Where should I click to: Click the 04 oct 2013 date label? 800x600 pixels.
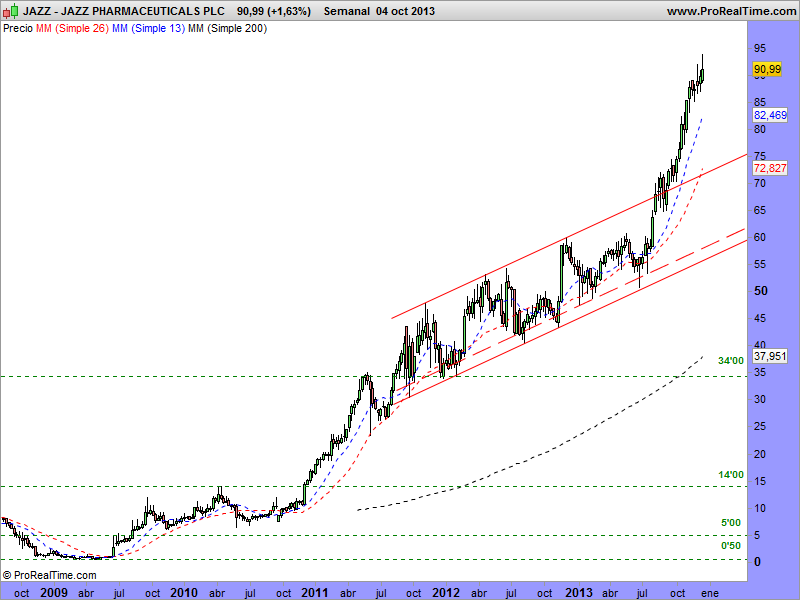(x=406, y=11)
